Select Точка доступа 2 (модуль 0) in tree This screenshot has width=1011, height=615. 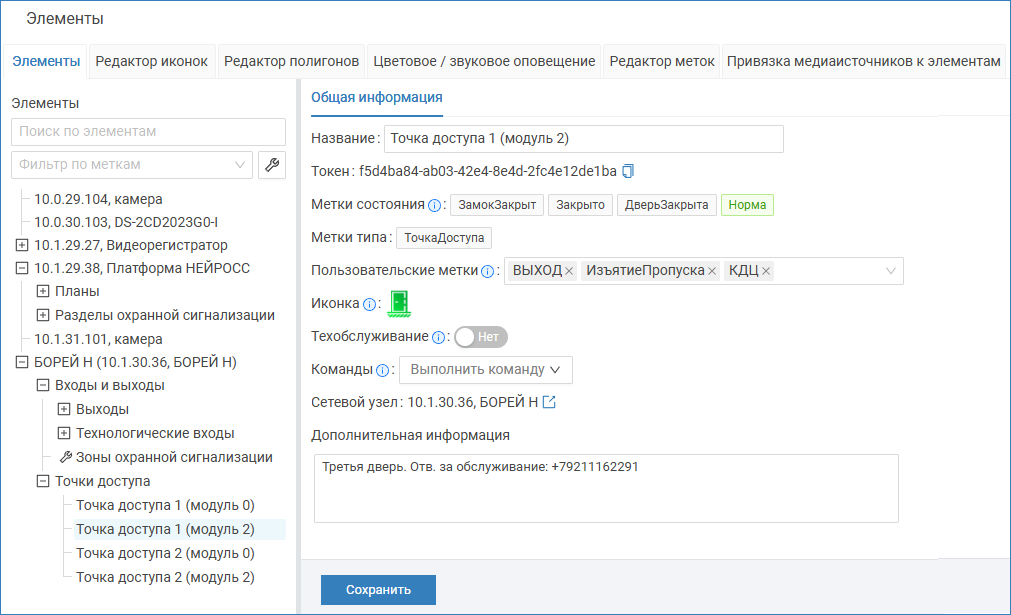pyautogui.click(x=165, y=553)
